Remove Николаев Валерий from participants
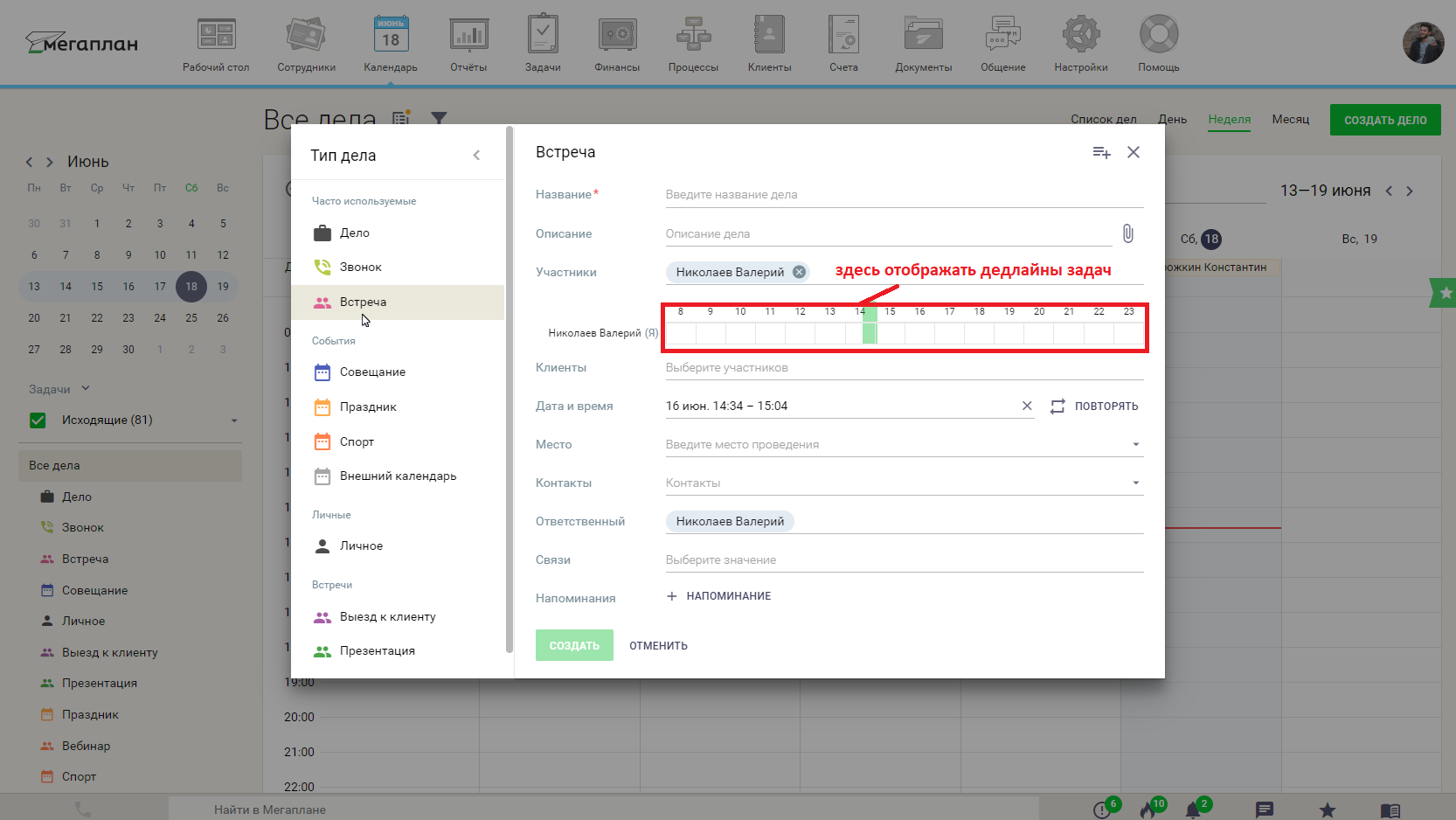The image size is (1456, 820). tap(799, 272)
